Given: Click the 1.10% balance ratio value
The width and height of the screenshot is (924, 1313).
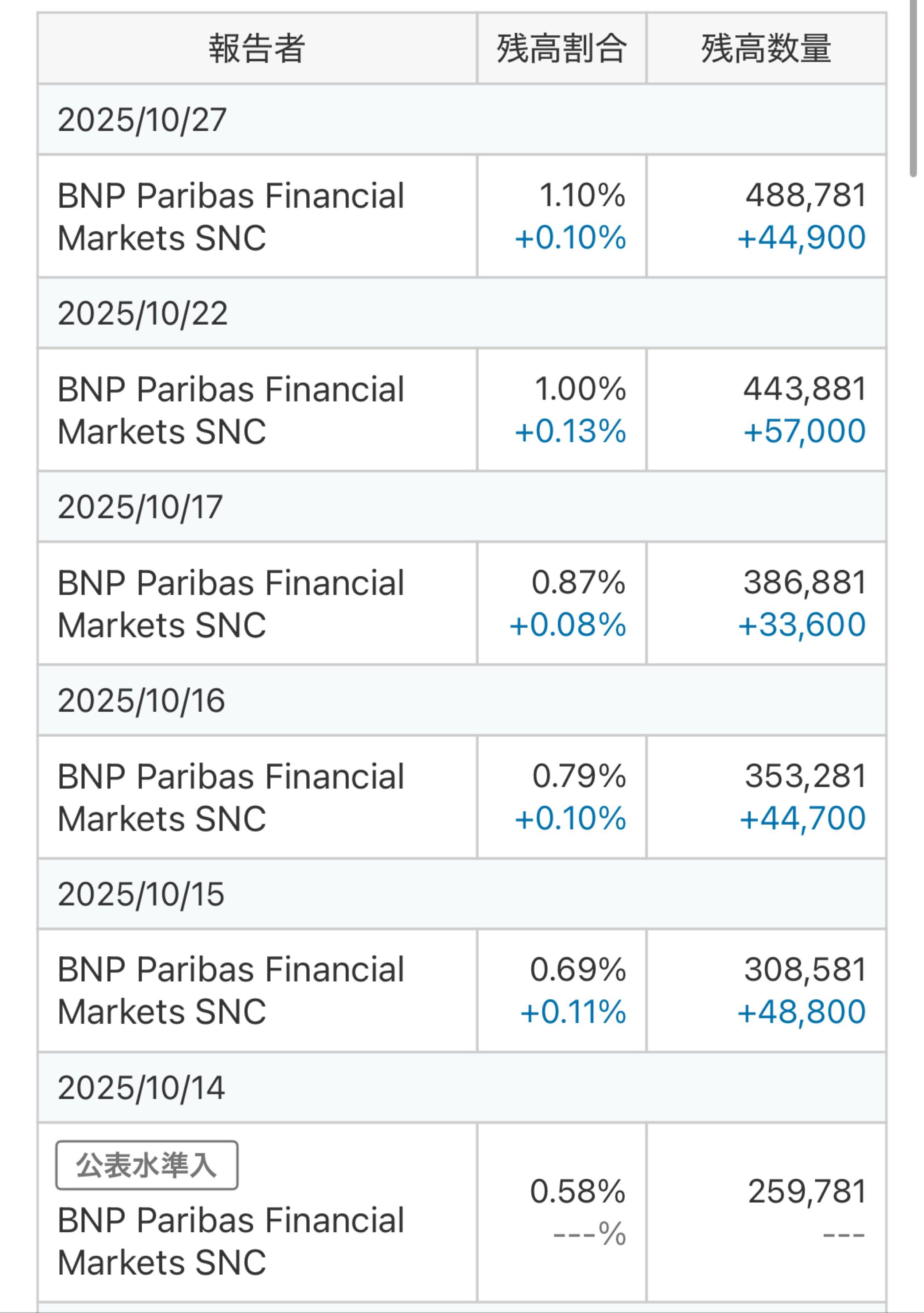Looking at the screenshot, I should point(582,195).
